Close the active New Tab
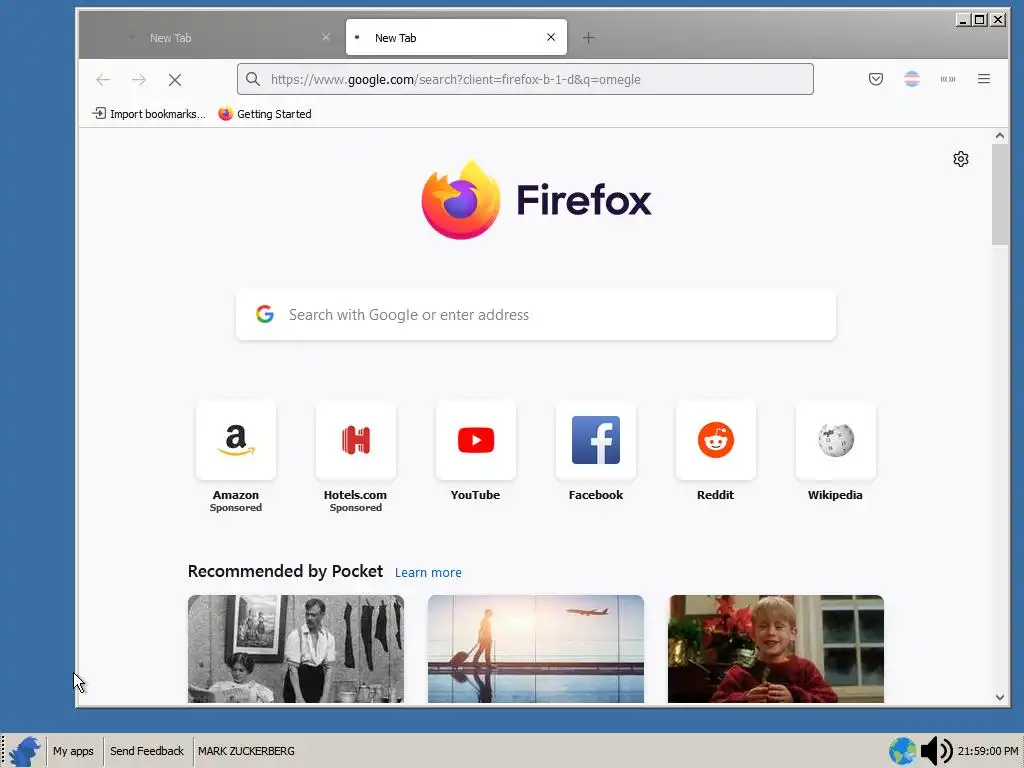The image size is (1024, 768). tap(551, 37)
